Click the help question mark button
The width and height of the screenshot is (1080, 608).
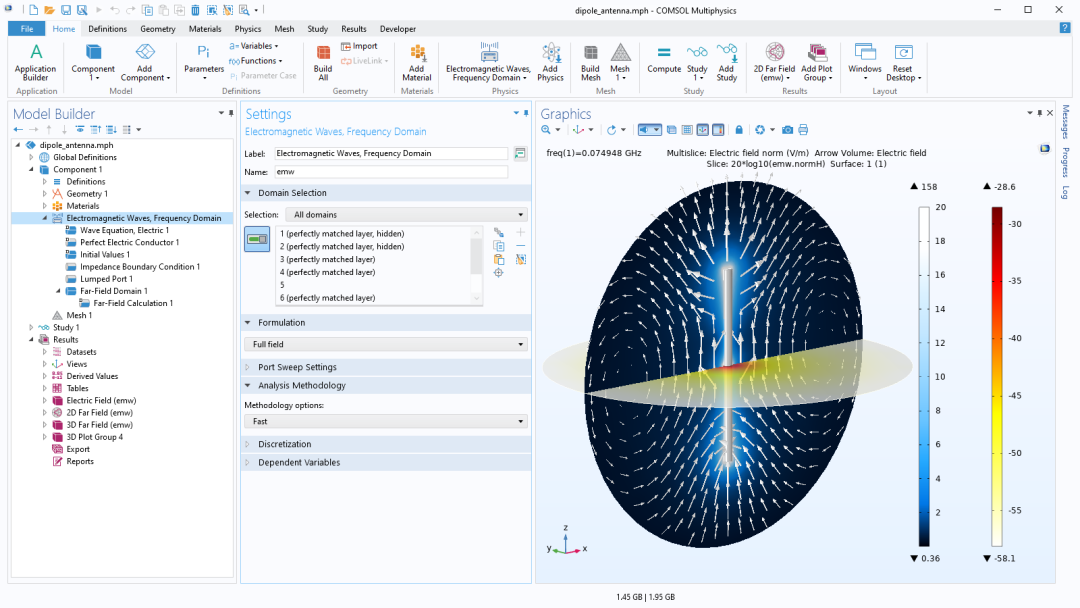point(1065,28)
